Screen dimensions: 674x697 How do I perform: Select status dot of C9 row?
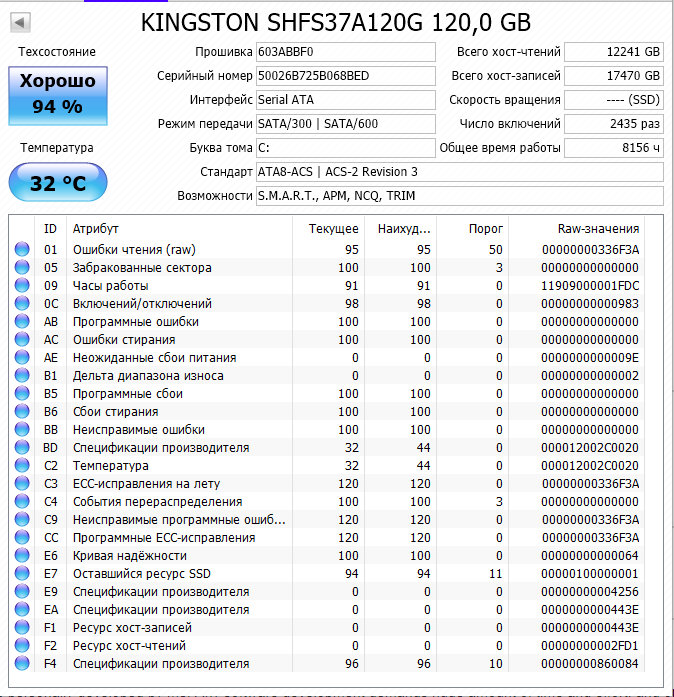pos(22,519)
